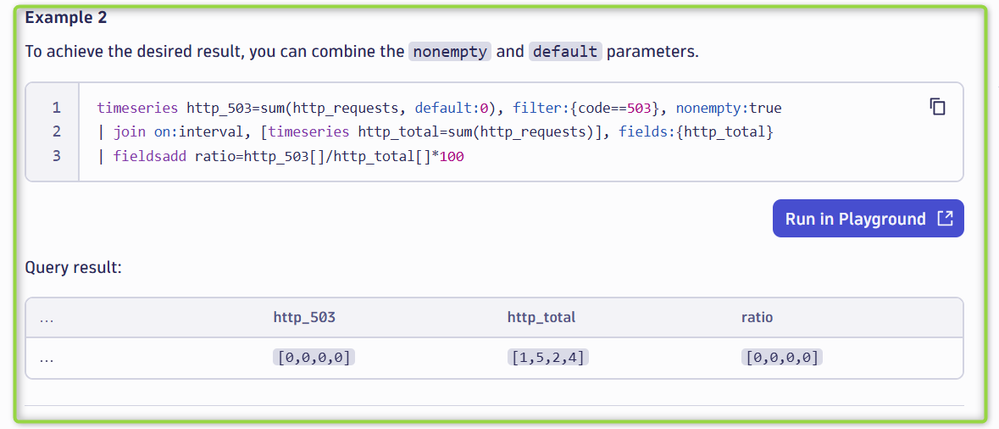Select line number 1 in code gutter
The height and width of the screenshot is (429, 999).
[x=56, y=107]
